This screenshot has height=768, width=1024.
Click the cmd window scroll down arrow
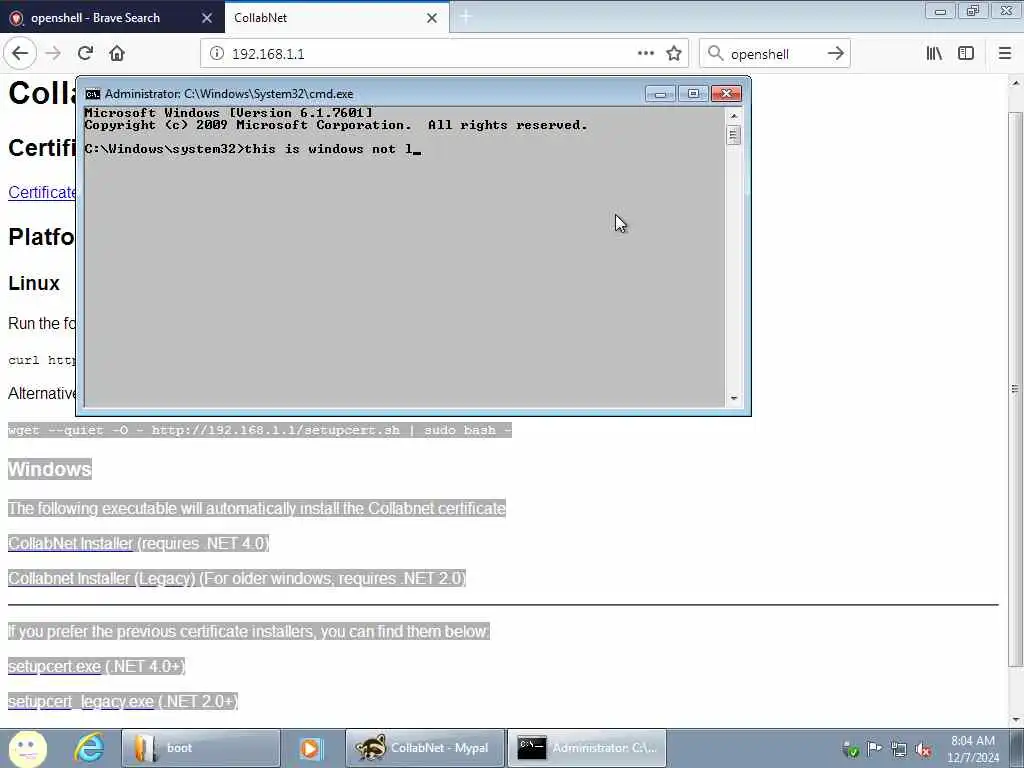[x=733, y=398]
